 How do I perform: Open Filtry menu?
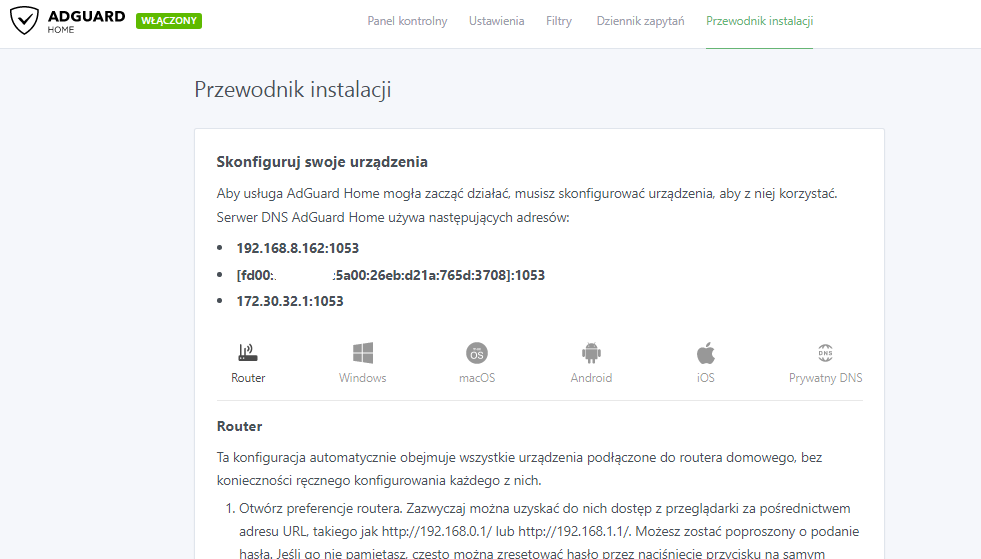559,21
